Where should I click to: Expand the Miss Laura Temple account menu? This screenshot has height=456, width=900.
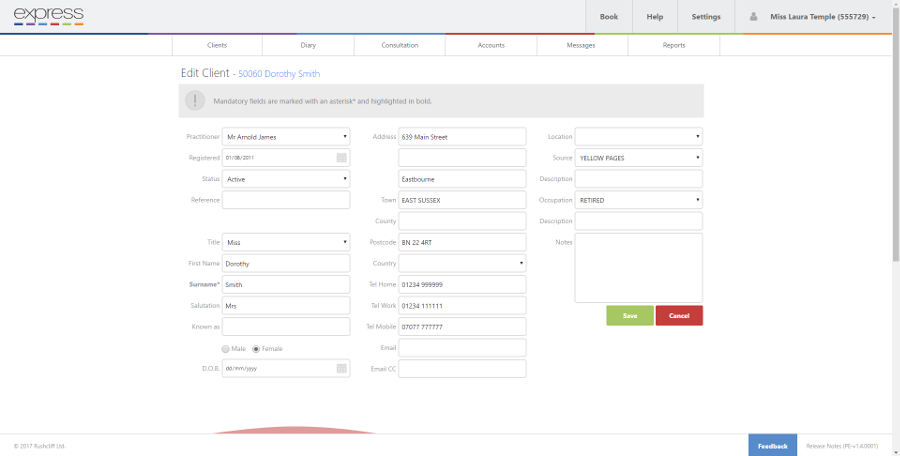(823, 17)
